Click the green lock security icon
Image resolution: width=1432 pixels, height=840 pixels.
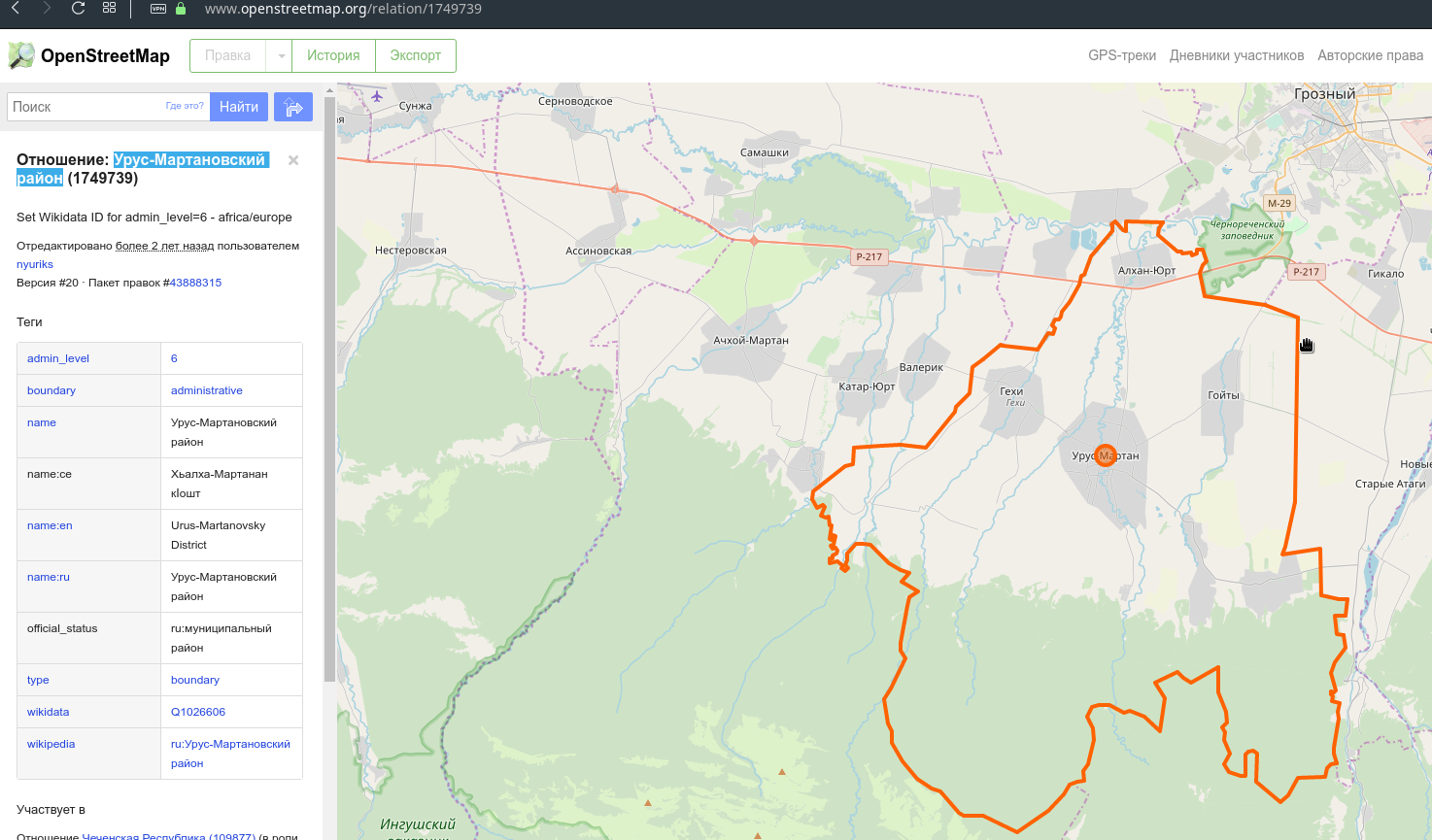[x=181, y=9]
